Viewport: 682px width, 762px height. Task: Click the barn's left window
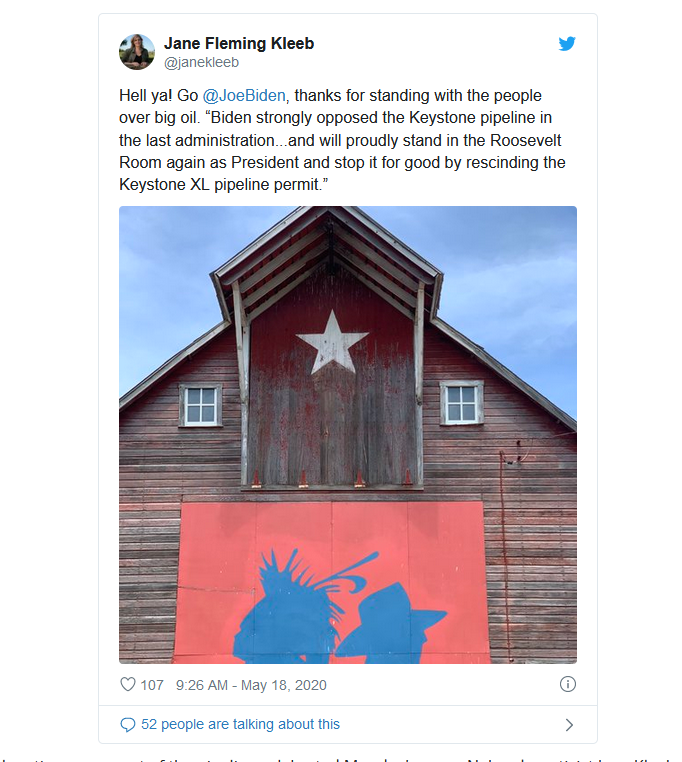coord(200,405)
